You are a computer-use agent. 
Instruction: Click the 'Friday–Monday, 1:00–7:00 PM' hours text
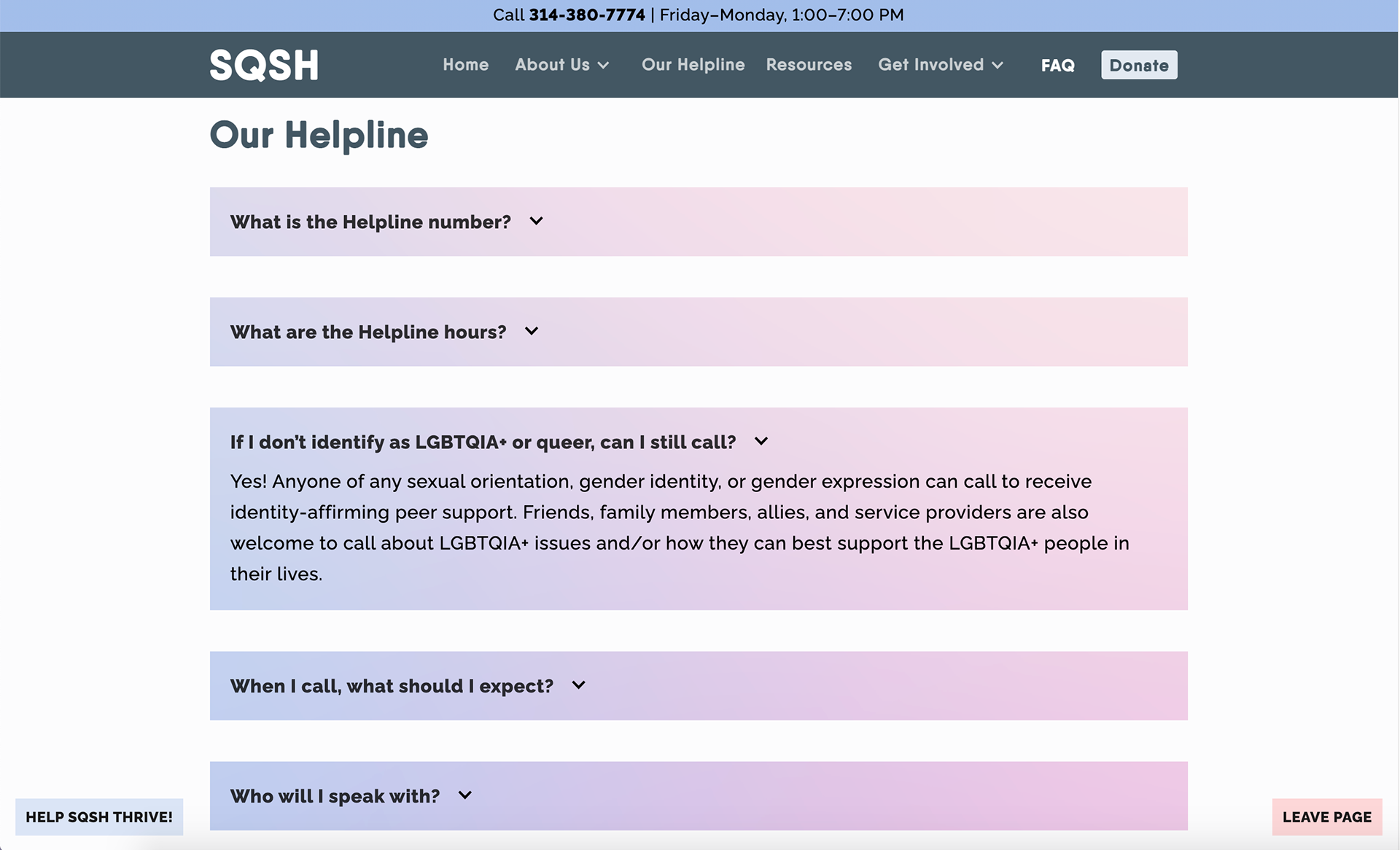click(x=782, y=15)
